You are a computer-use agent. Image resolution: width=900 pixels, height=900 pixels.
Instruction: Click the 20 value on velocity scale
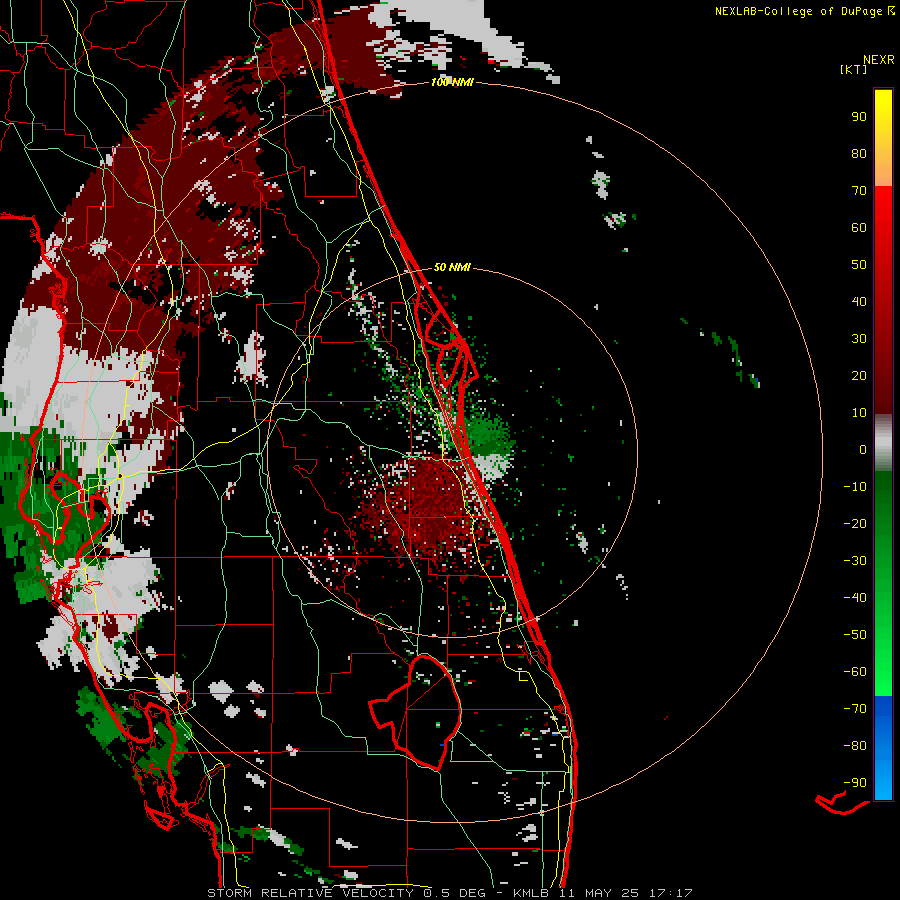(x=859, y=375)
